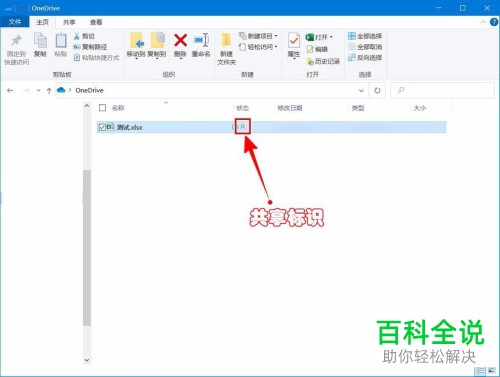Screen dimensions: 500x377
Task: Delete the file with the red X
Action: [180, 46]
